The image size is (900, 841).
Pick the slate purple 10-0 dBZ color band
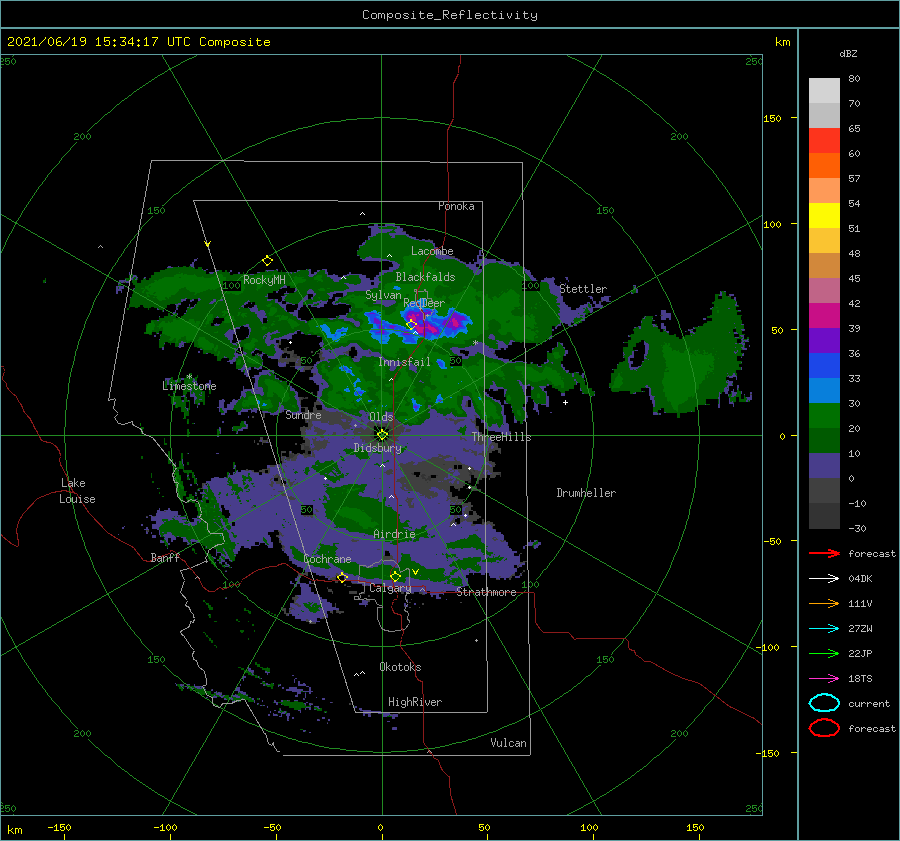pos(824,466)
